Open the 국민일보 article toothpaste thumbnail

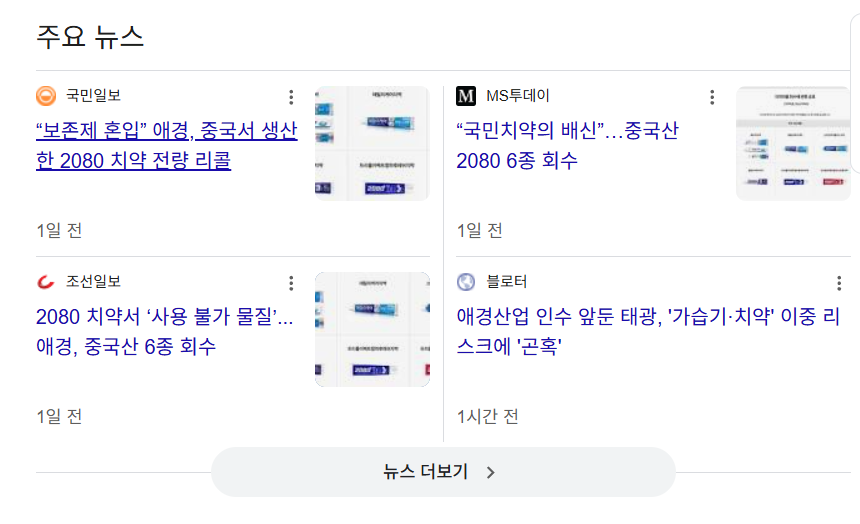372,144
